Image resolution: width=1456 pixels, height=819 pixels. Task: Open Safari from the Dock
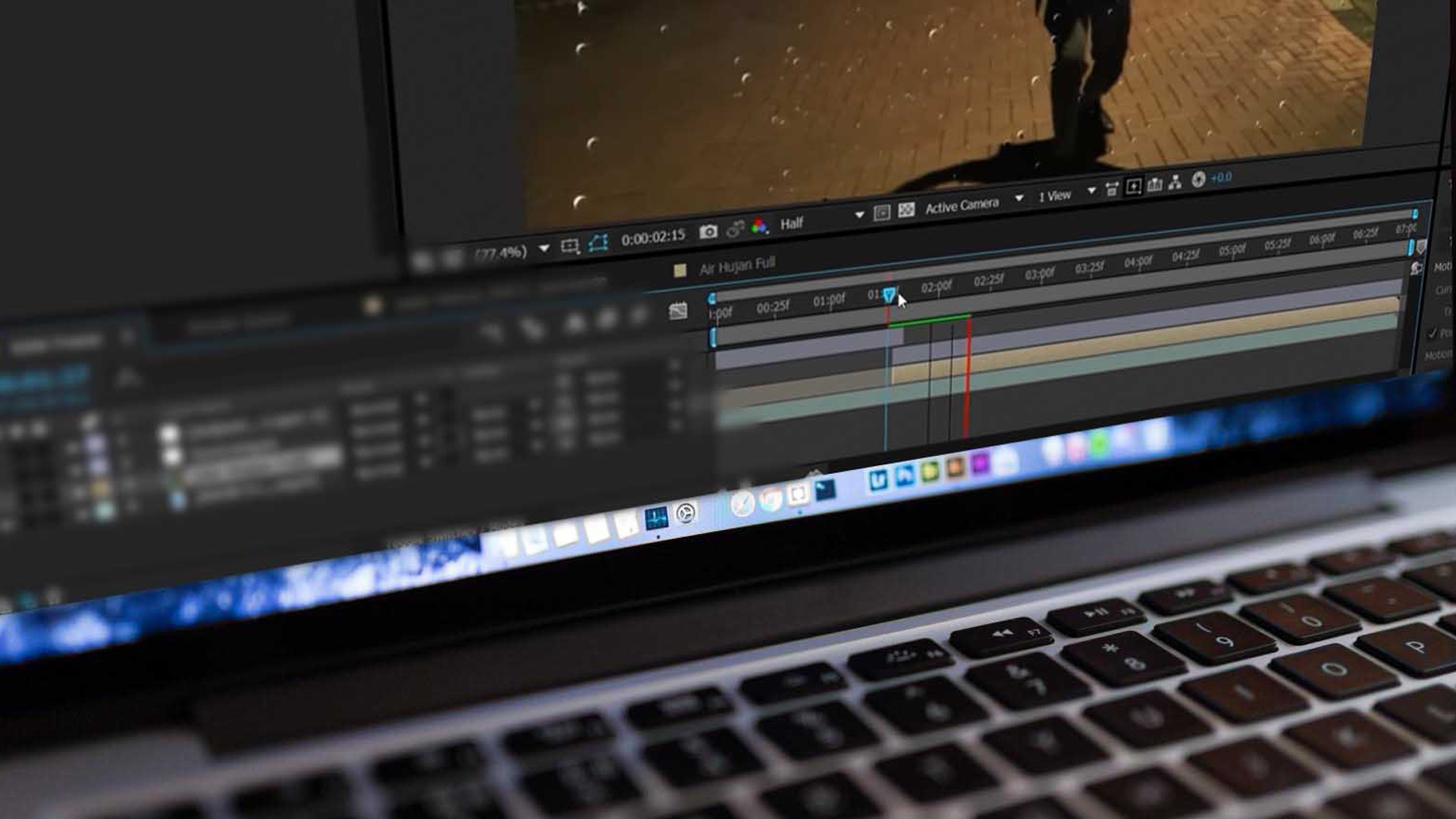[742, 504]
